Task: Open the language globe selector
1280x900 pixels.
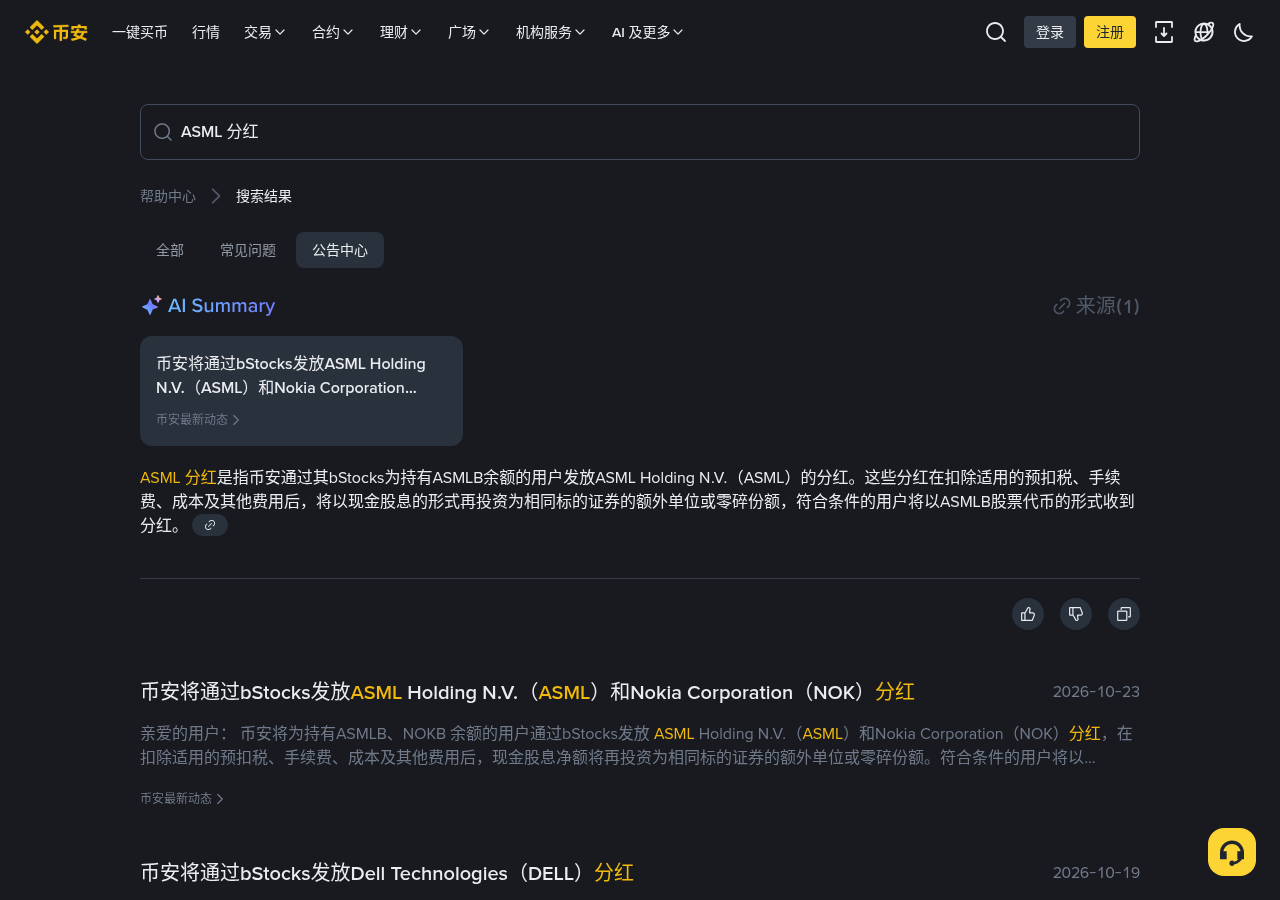Action: pyautogui.click(x=1204, y=32)
